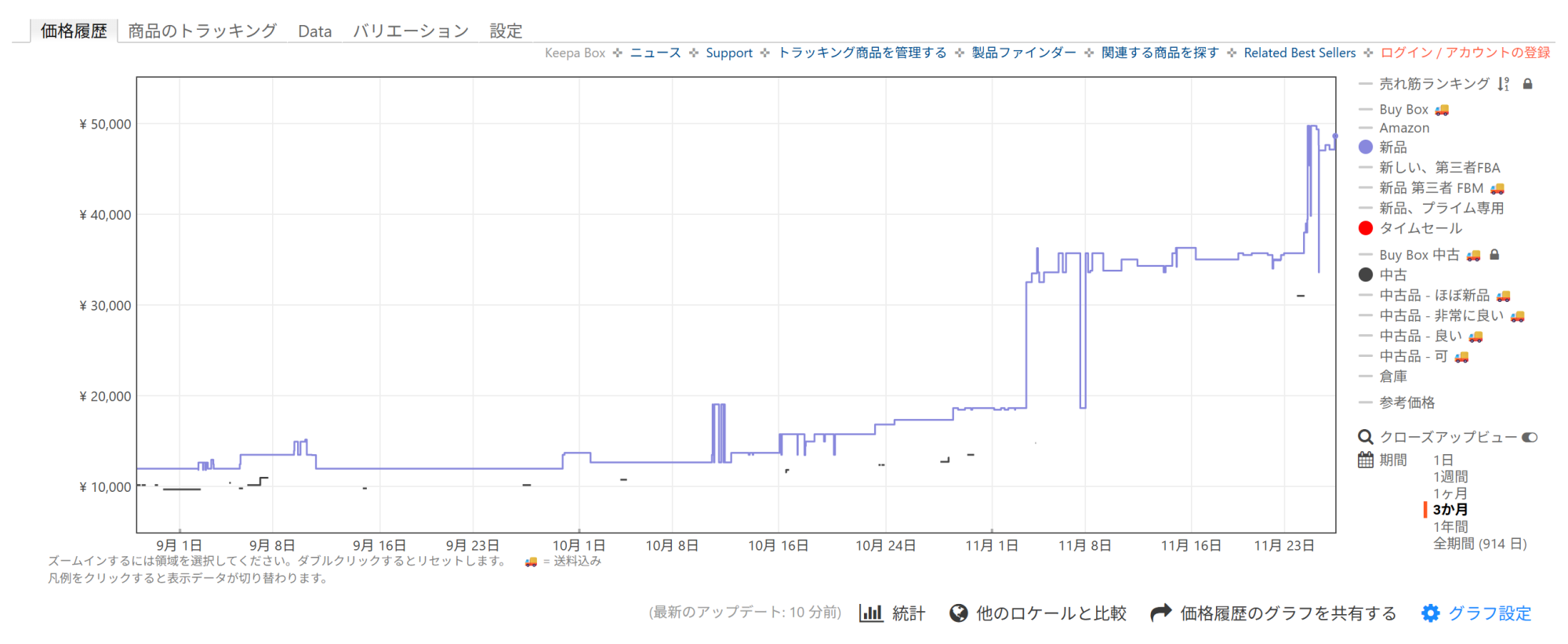Click the sort icon beside 売れ筋ランキング
This screenshot has width=1568, height=644.
1503,84
